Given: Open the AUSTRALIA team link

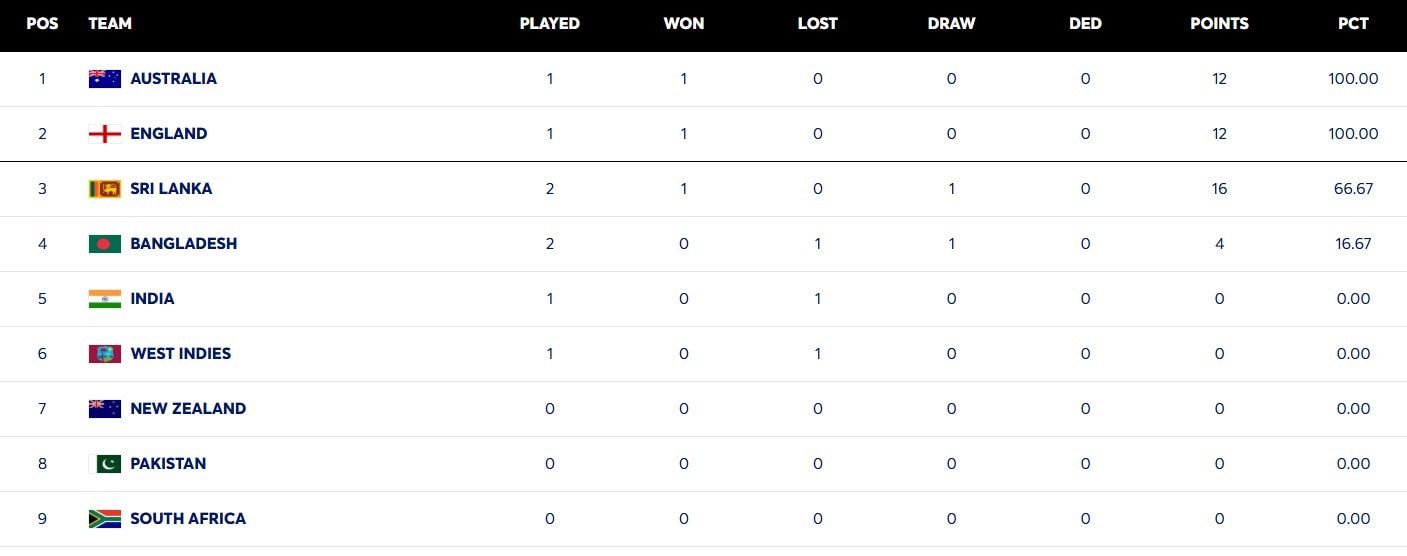Looking at the screenshot, I should [173, 79].
